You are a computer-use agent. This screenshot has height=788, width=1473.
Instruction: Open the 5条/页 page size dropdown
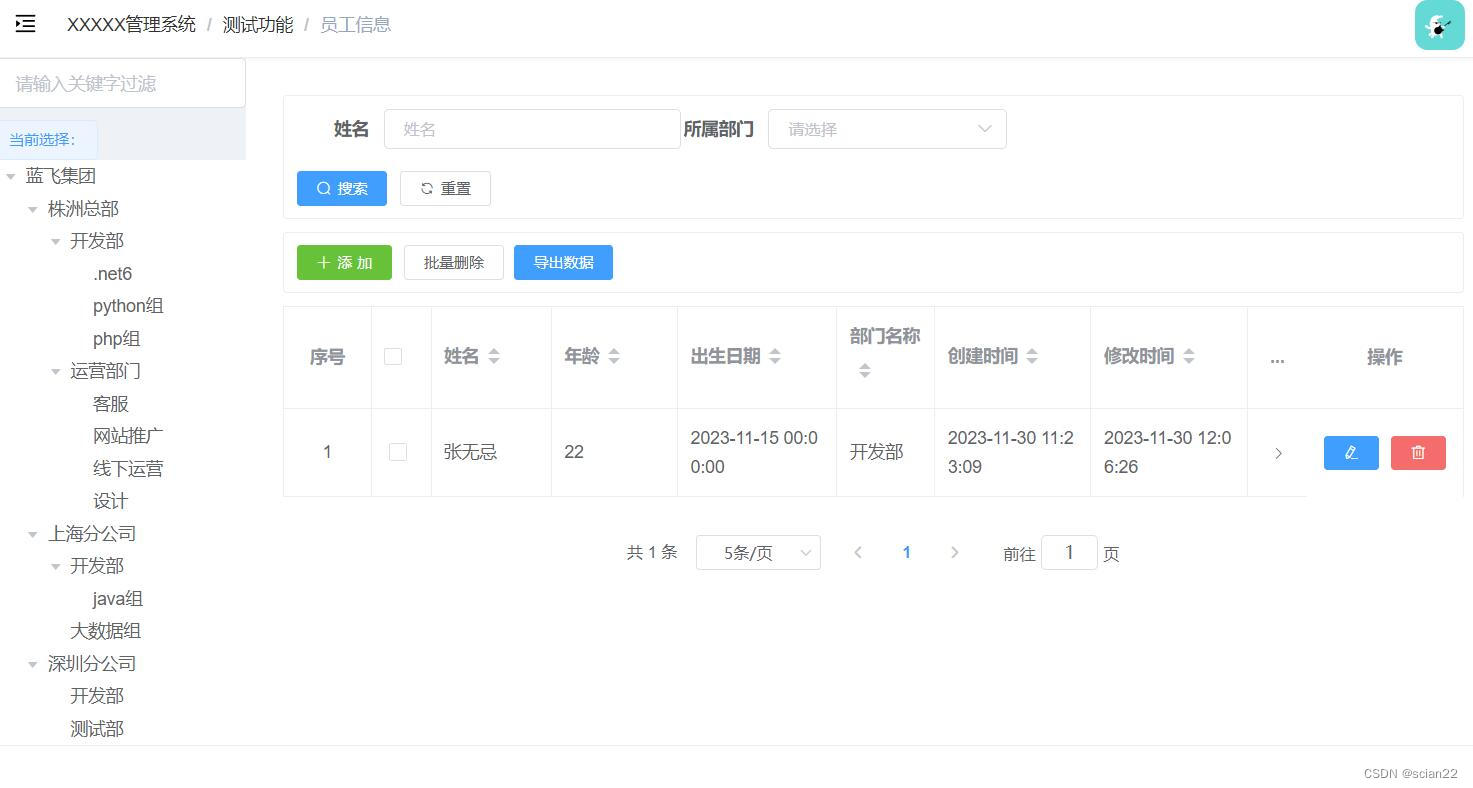point(758,552)
